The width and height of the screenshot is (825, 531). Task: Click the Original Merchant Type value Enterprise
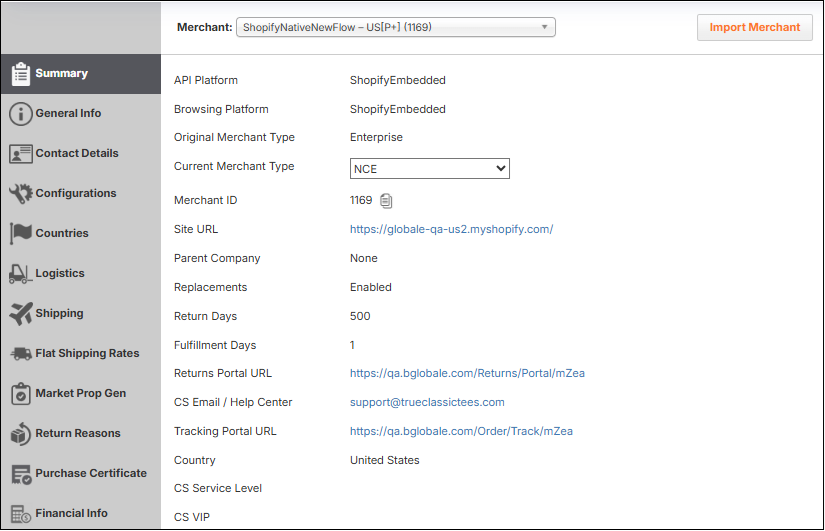pyautogui.click(x=376, y=137)
